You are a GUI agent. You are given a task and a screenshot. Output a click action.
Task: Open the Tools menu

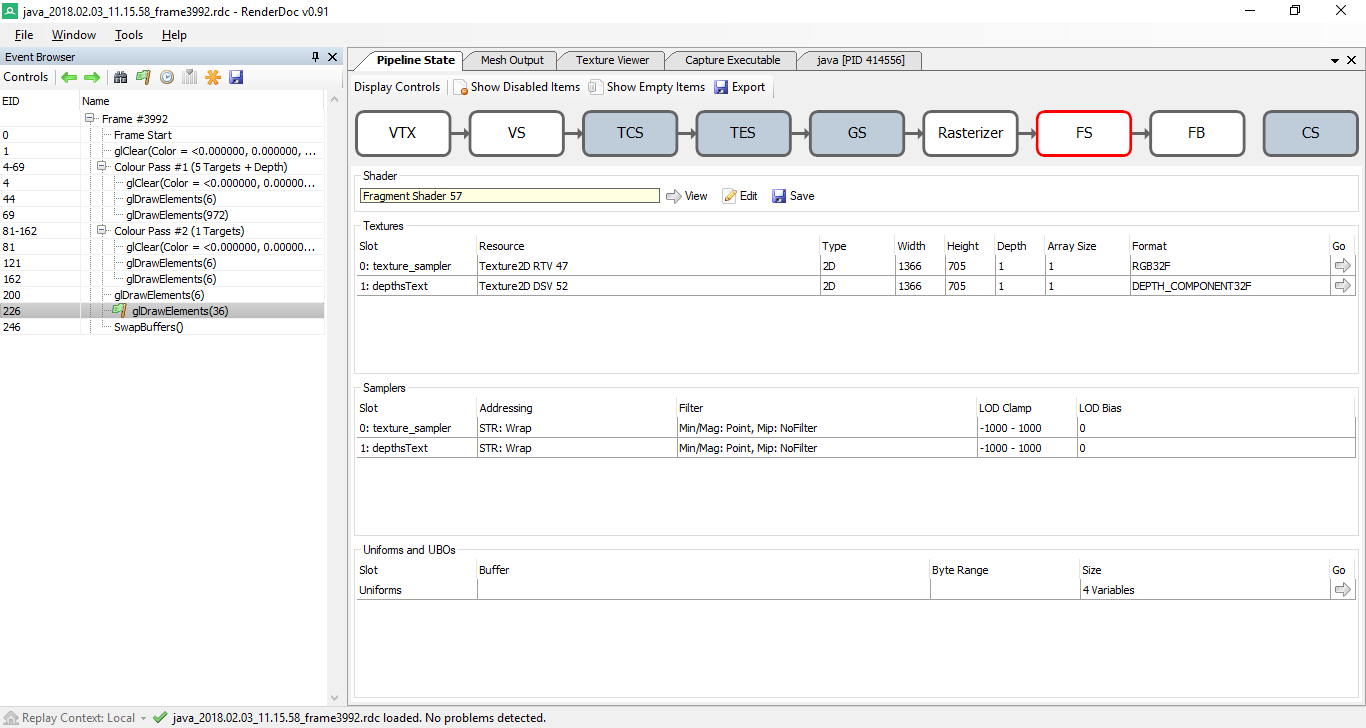coord(129,35)
